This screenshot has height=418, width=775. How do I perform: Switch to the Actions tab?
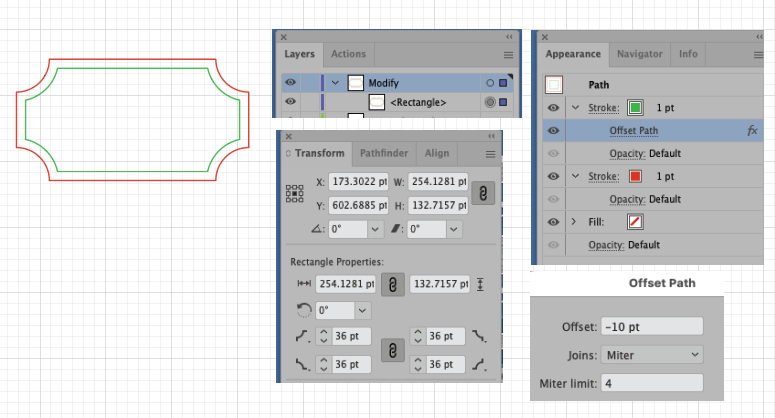tap(348, 54)
